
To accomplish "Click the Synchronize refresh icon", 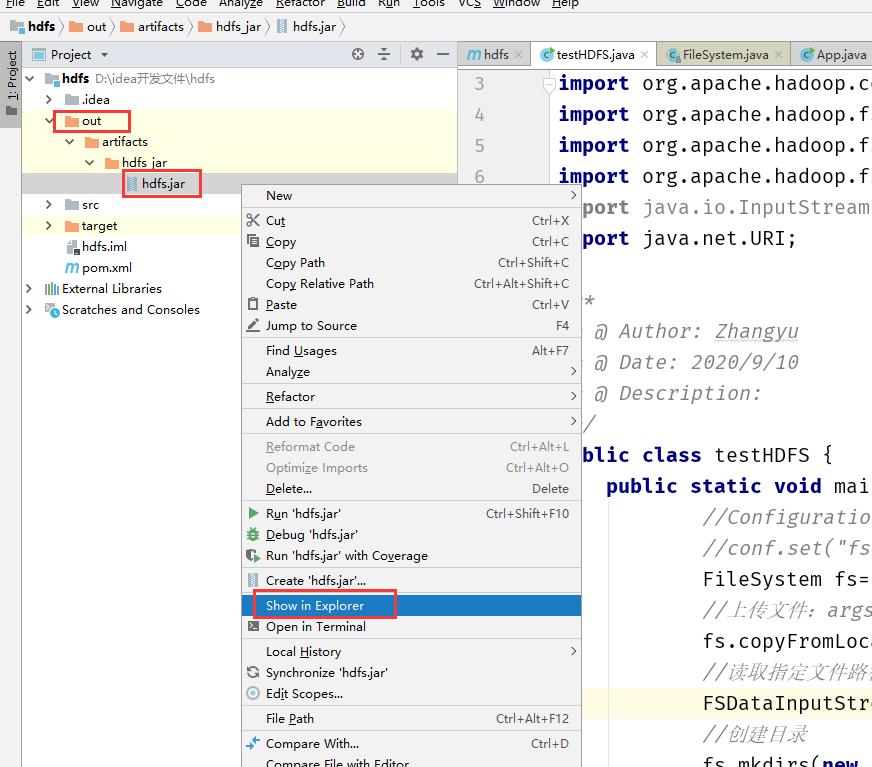I will [253, 672].
